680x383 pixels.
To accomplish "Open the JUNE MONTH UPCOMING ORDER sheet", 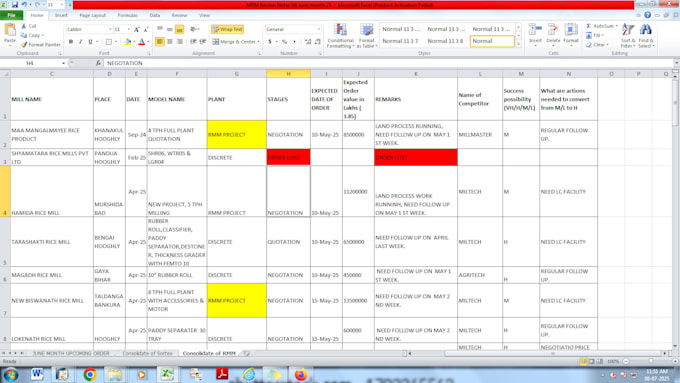I will coord(71,354).
